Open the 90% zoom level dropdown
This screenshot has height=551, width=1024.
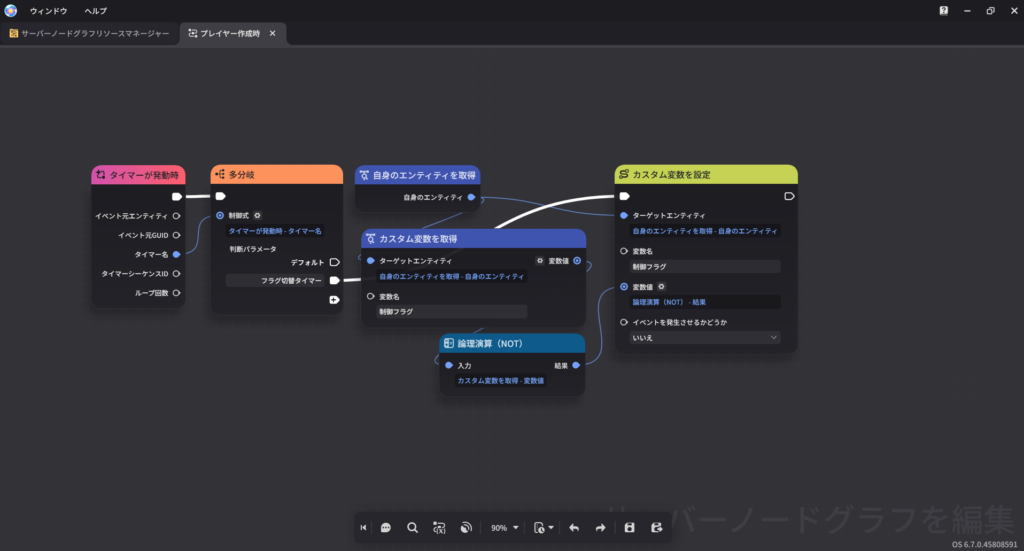pyautogui.click(x=504, y=527)
